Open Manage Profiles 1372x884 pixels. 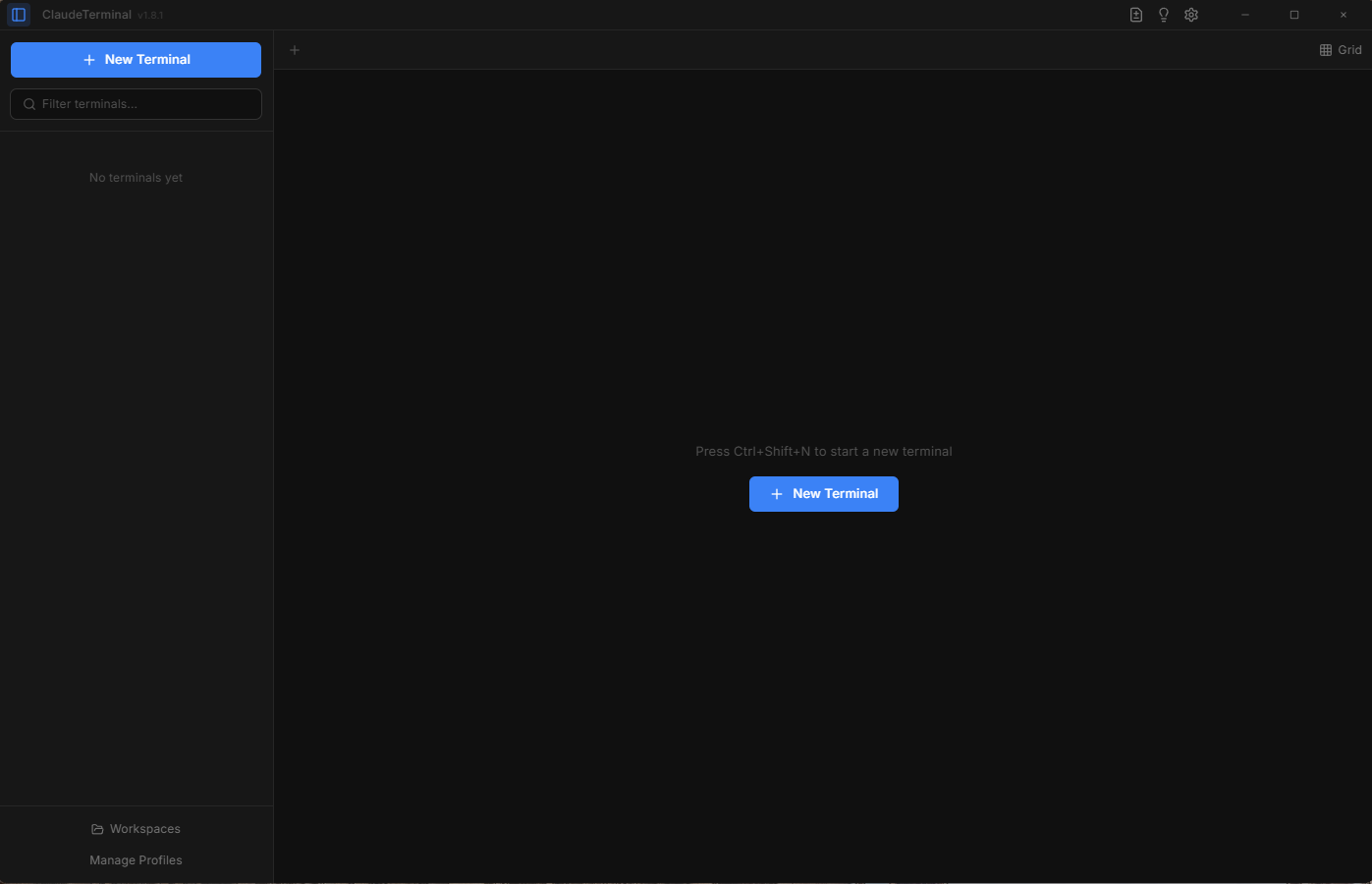(x=136, y=859)
